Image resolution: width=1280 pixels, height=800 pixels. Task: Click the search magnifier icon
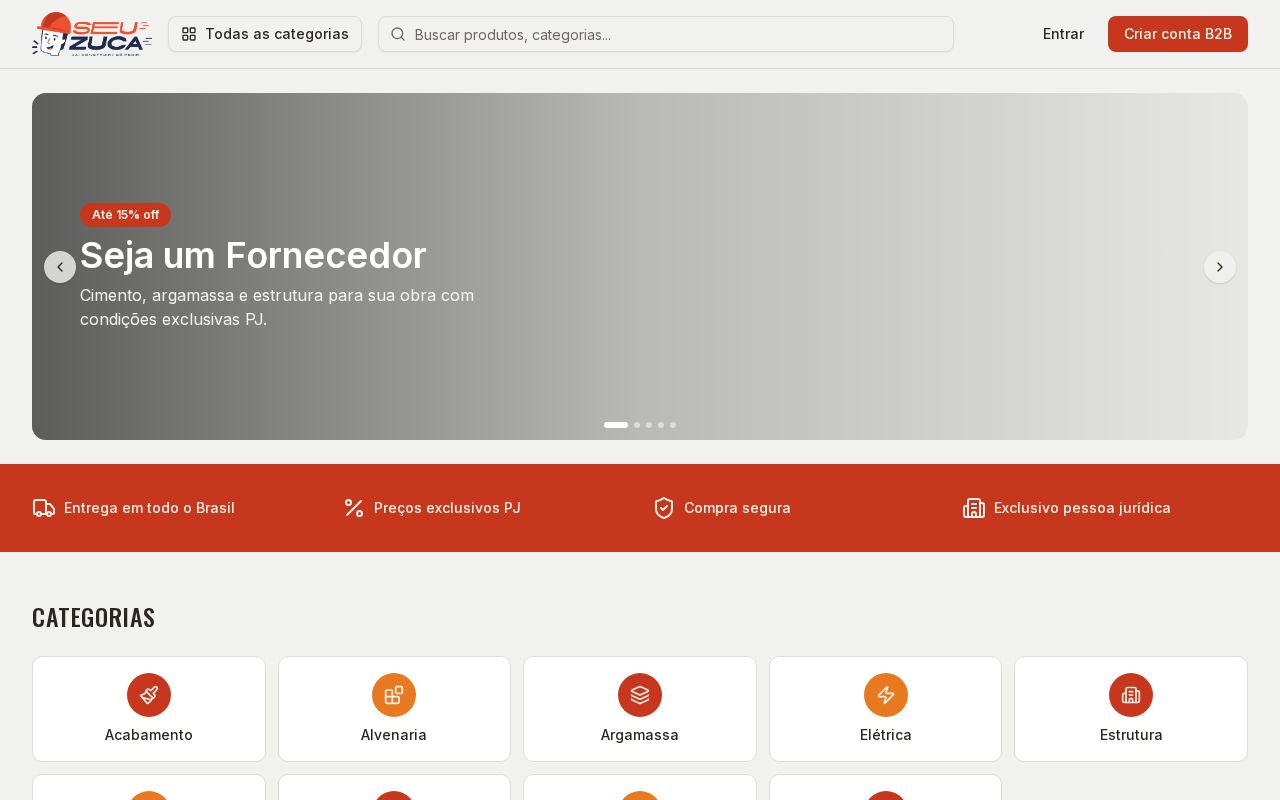coord(397,34)
